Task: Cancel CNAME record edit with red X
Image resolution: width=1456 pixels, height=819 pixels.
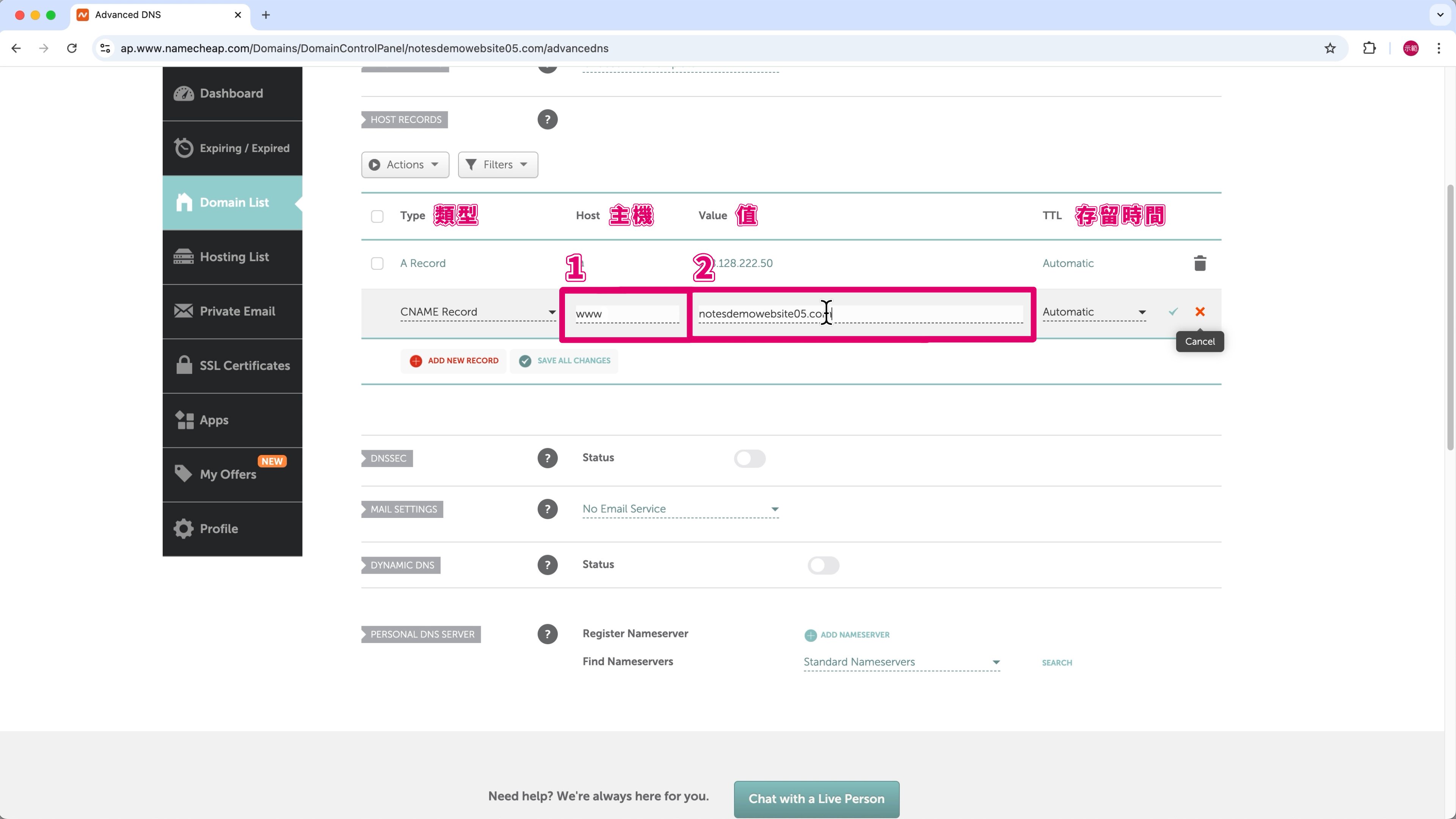Action: (1199, 311)
